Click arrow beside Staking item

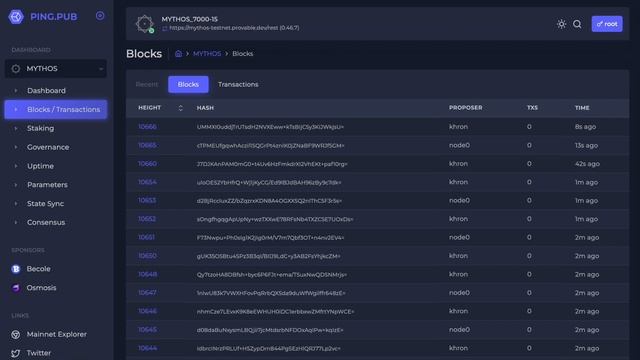click(x=16, y=128)
